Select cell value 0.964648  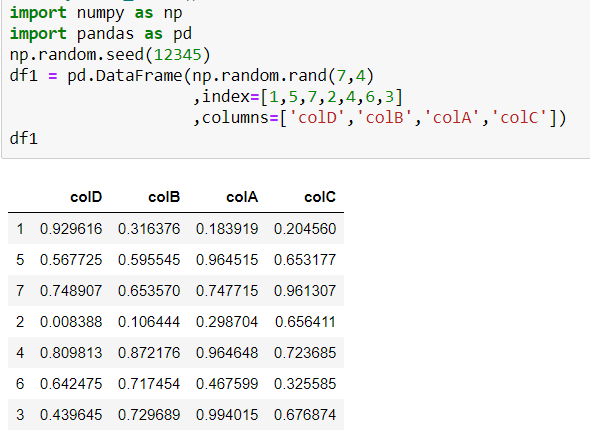227,353
